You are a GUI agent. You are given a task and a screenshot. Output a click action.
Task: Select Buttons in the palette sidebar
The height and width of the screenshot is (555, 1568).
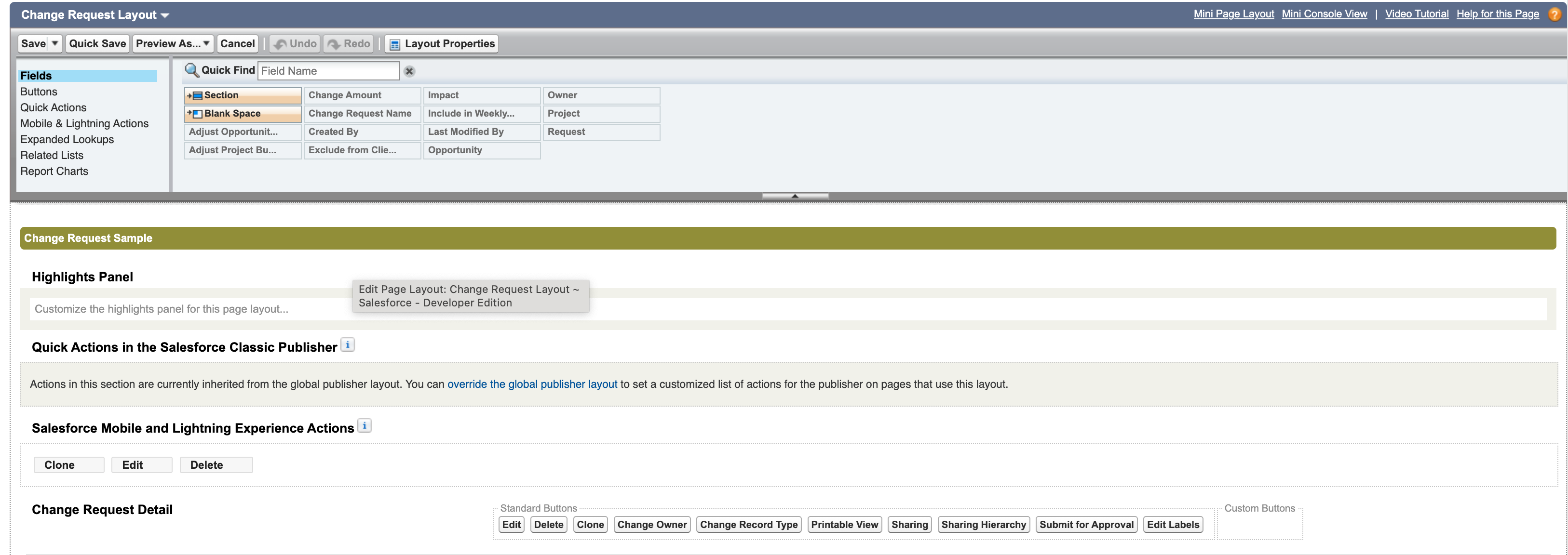click(39, 92)
